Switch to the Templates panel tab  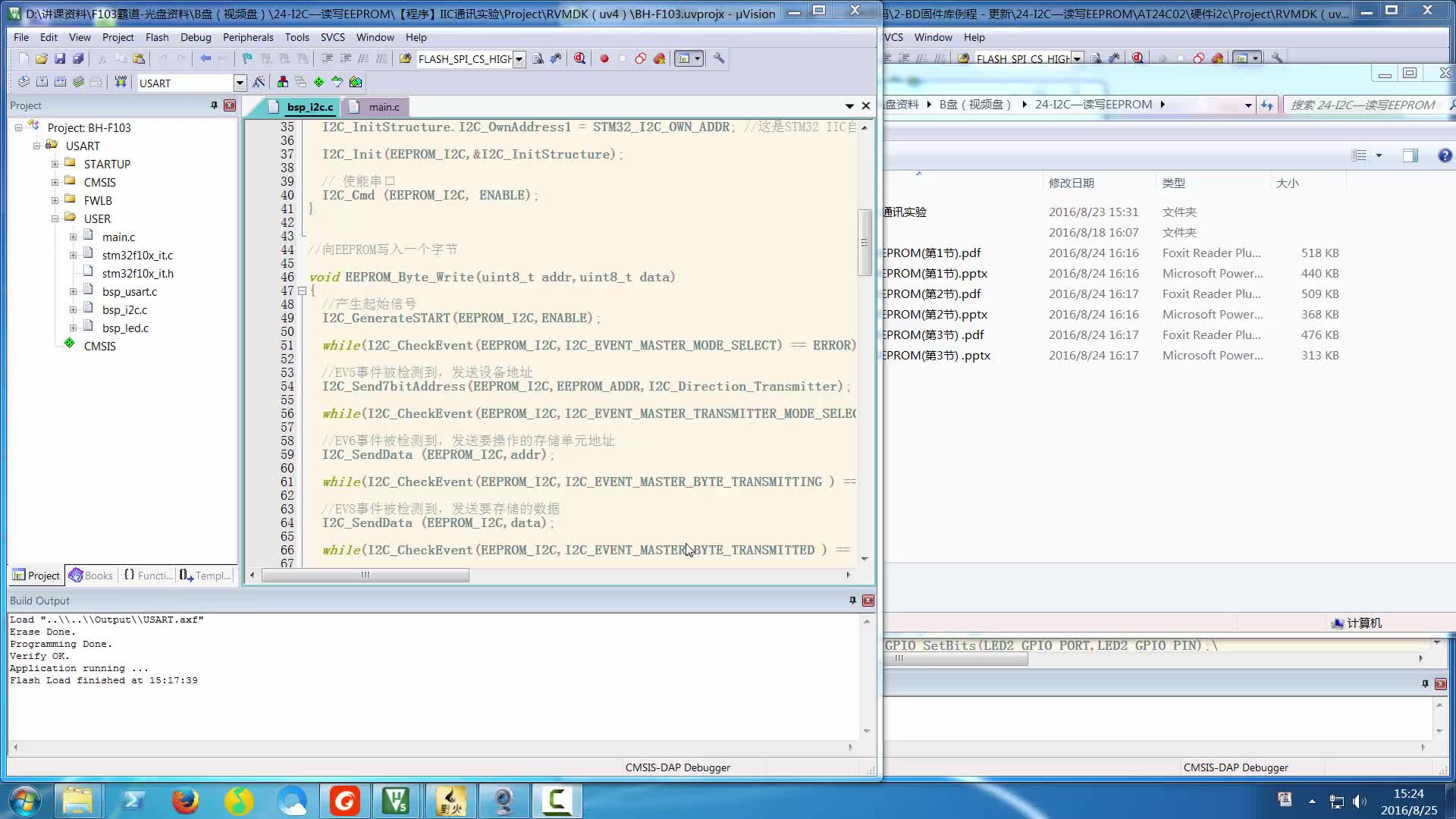click(206, 576)
